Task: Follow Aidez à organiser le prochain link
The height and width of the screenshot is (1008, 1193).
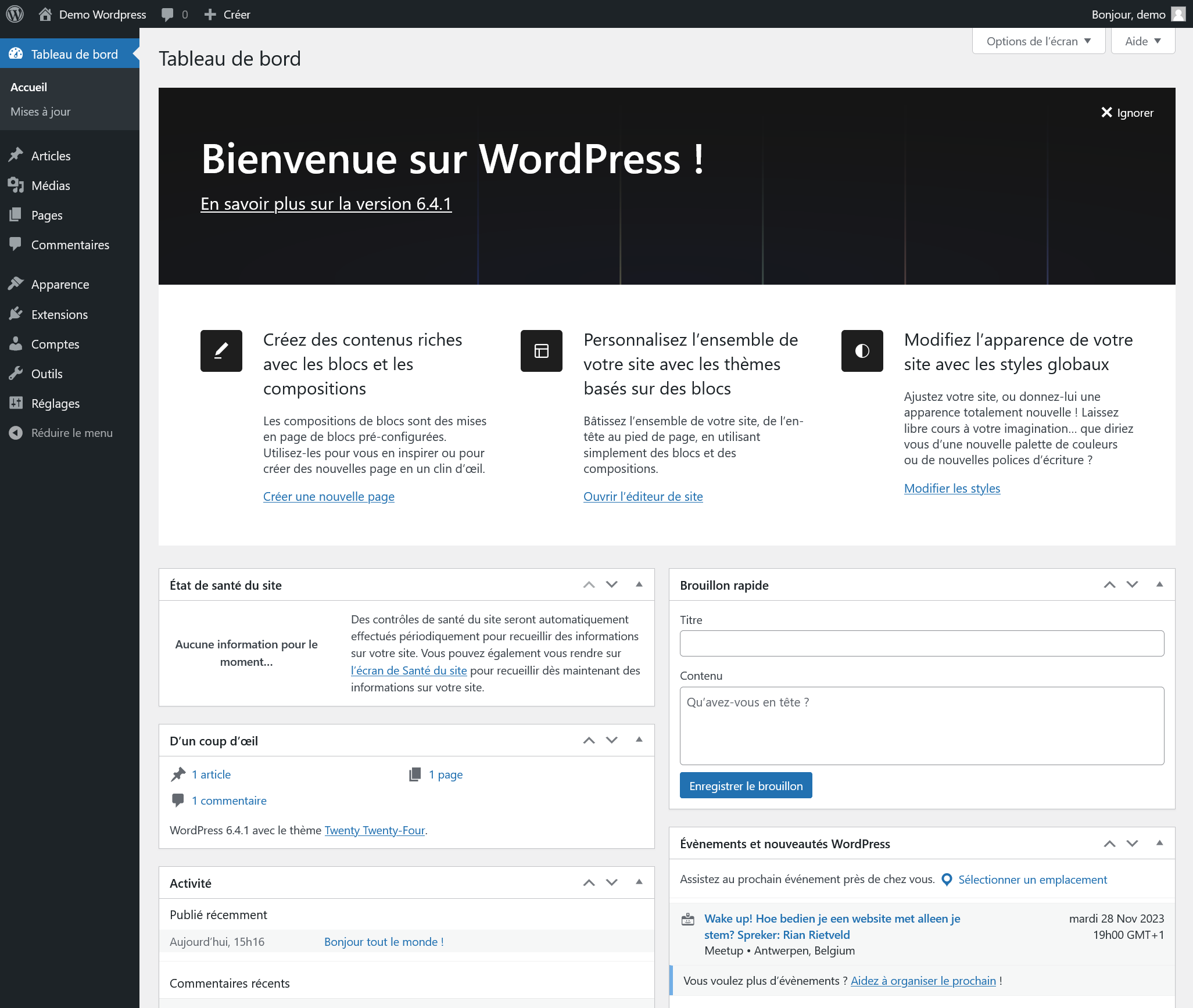Action: point(923,981)
